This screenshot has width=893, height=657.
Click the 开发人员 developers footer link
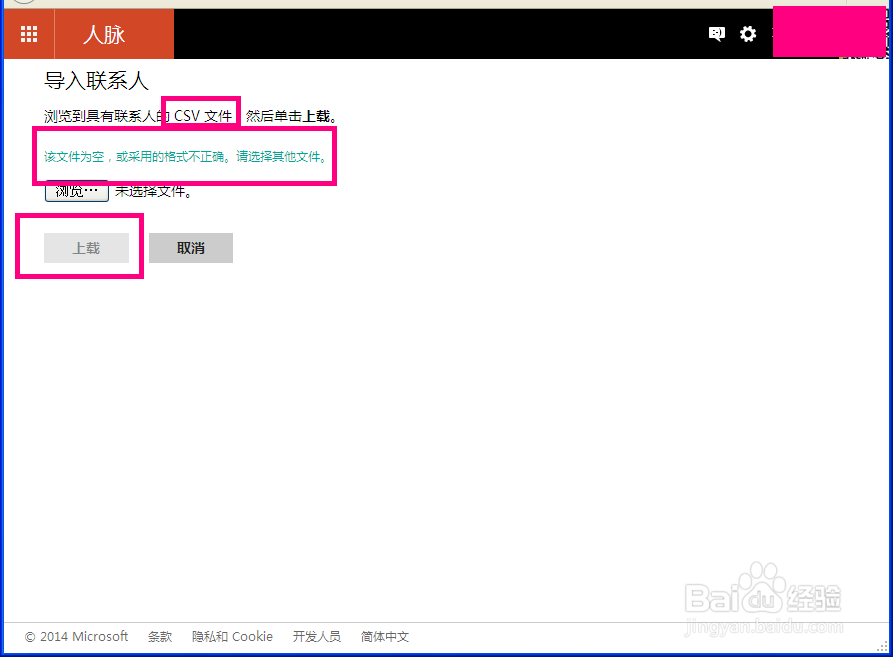[x=317, y=636]
